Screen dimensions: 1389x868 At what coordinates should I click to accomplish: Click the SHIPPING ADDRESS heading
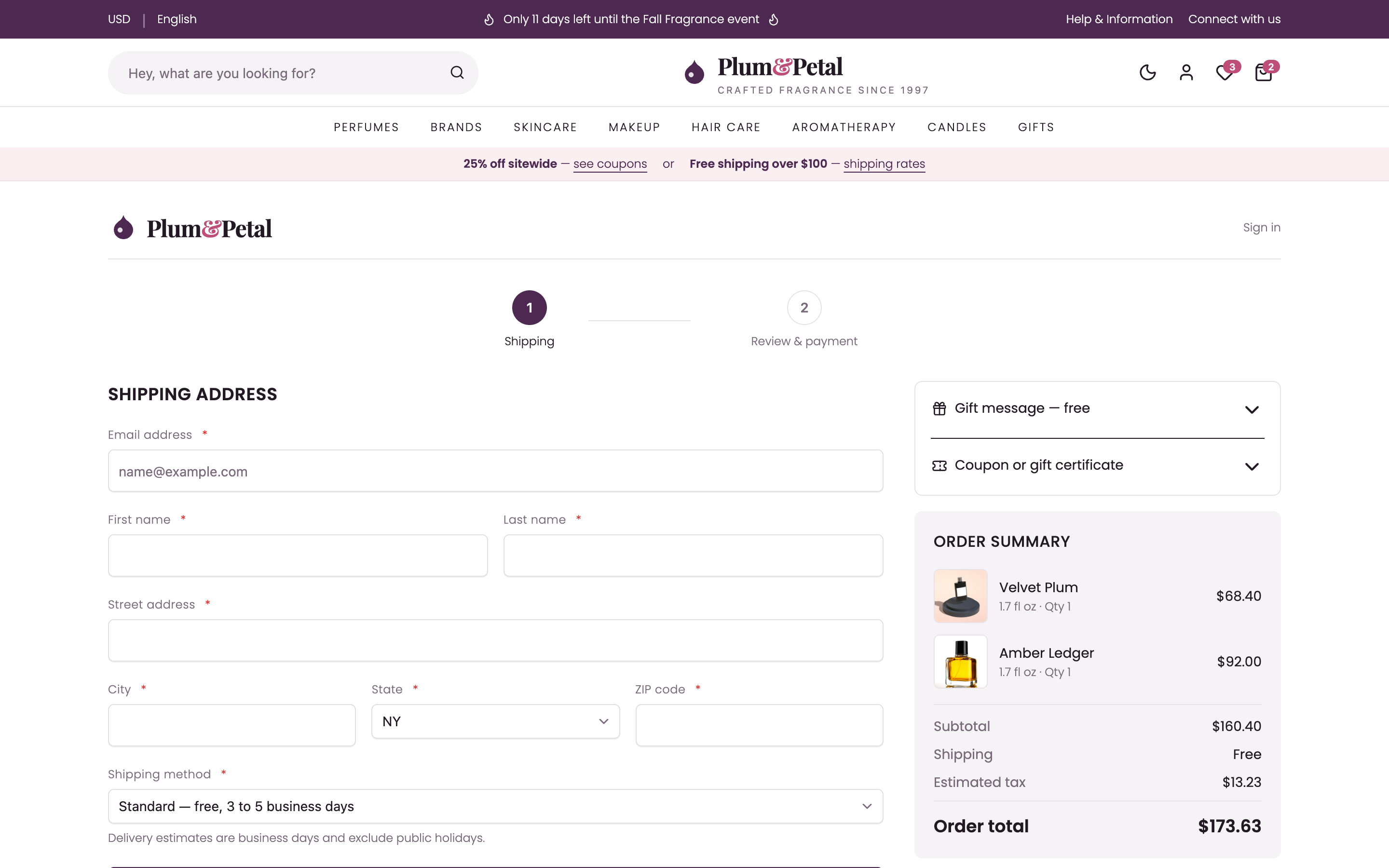click(192, 394)
